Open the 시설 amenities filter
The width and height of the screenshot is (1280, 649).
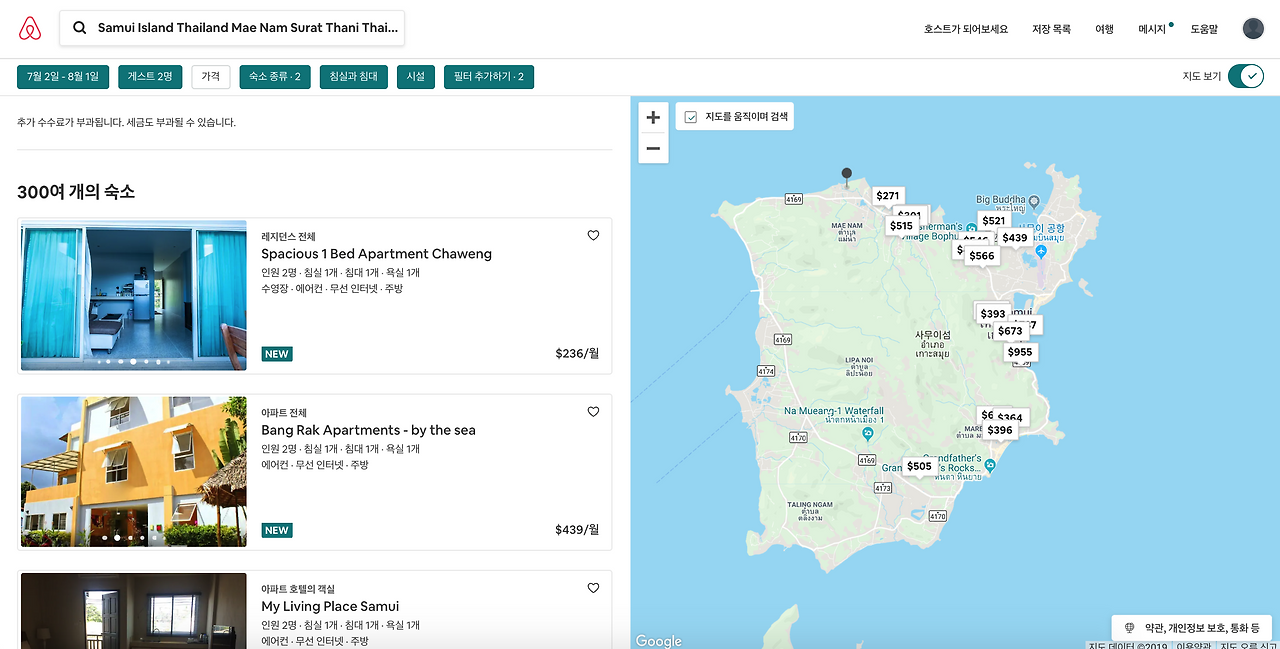(x=415, y=76)
